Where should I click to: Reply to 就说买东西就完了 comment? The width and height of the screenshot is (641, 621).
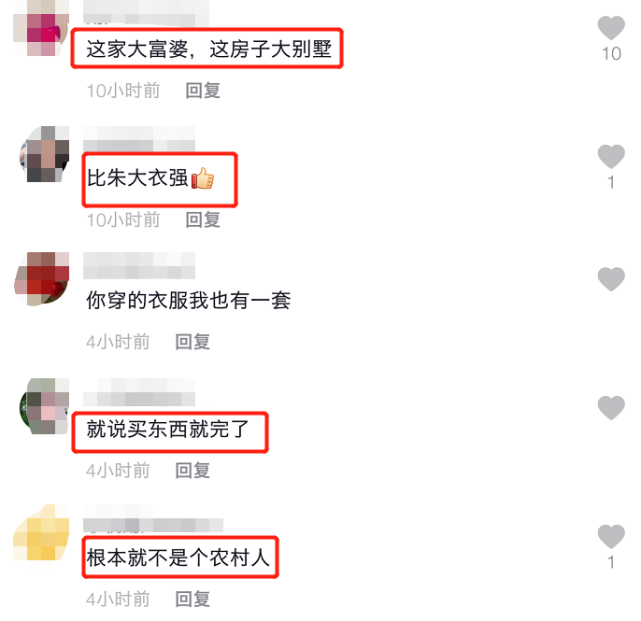tap(193, 471)
